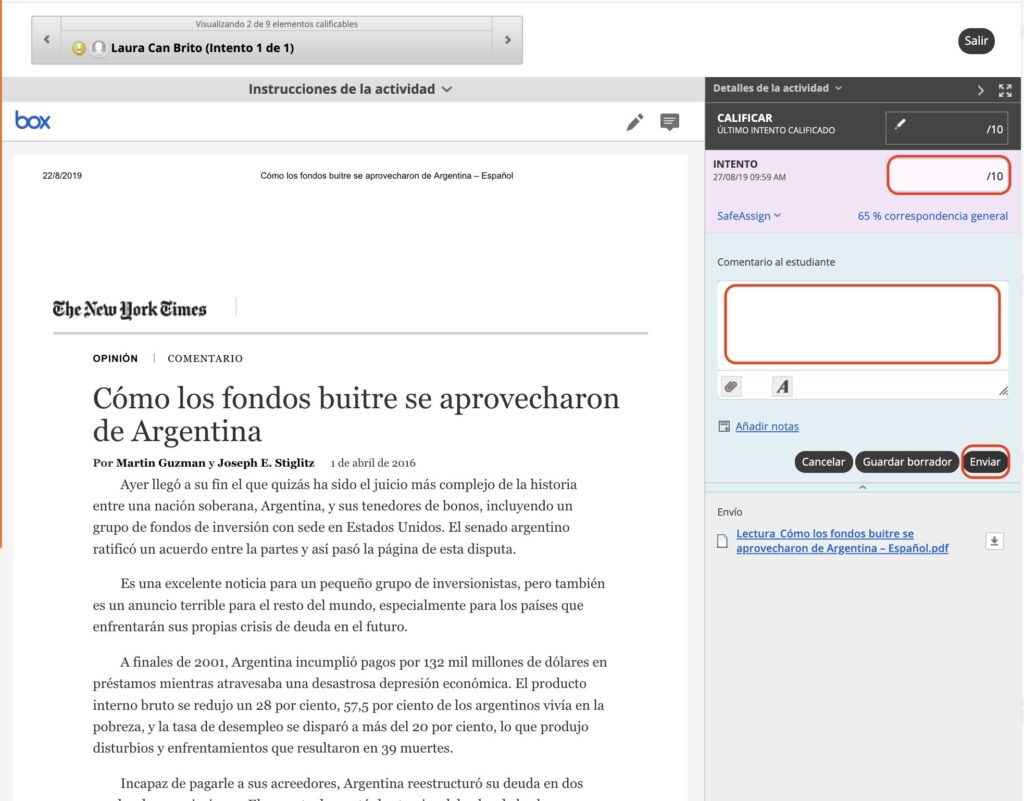This screenshot has width=1024, height=801.
Task: Go to the previous gradable item arrow
Action: click(46, 40)
